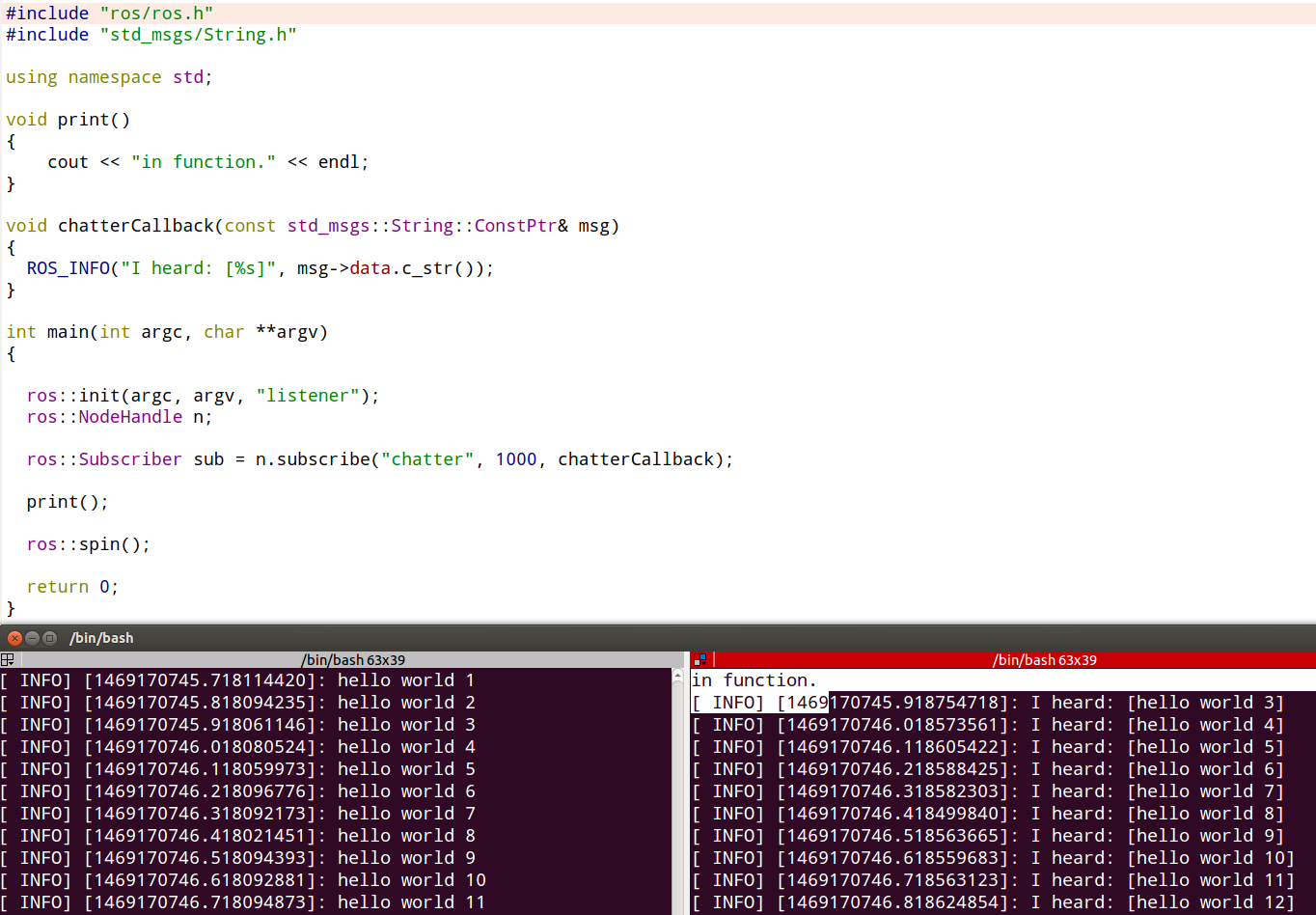The width and height of the screenshot is (1316, 915).
Task: Minimize the /bin/bash terminal window
Action: click(x=32, y=638)
